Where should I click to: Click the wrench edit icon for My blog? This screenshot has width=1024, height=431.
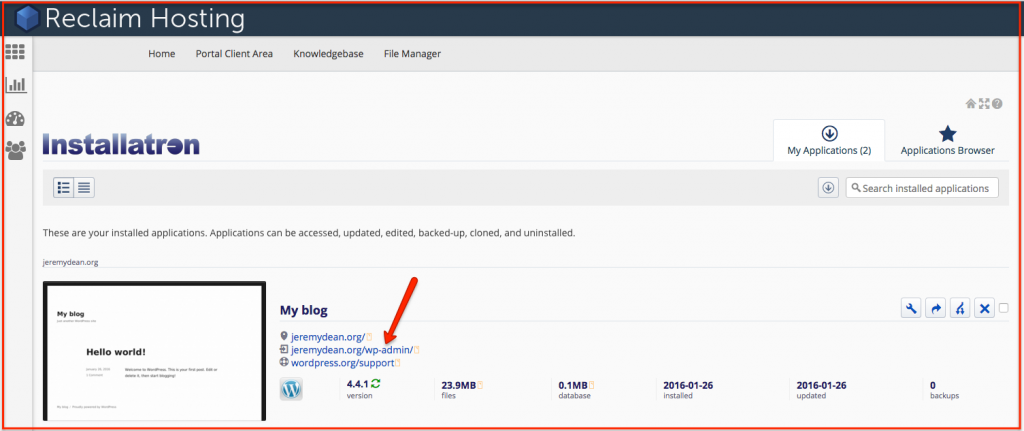(911, 308)
